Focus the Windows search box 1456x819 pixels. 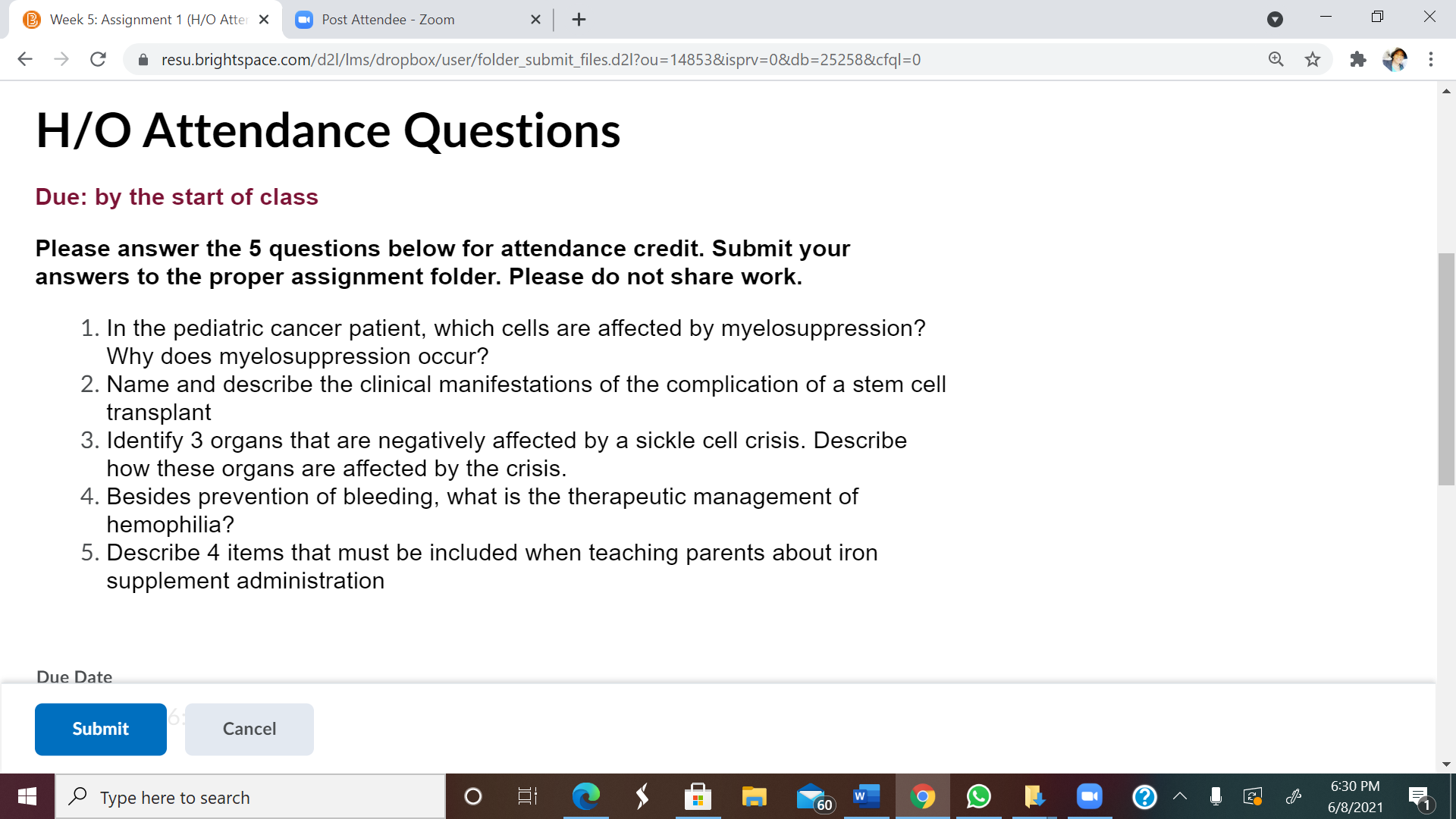tap(250, 797)
